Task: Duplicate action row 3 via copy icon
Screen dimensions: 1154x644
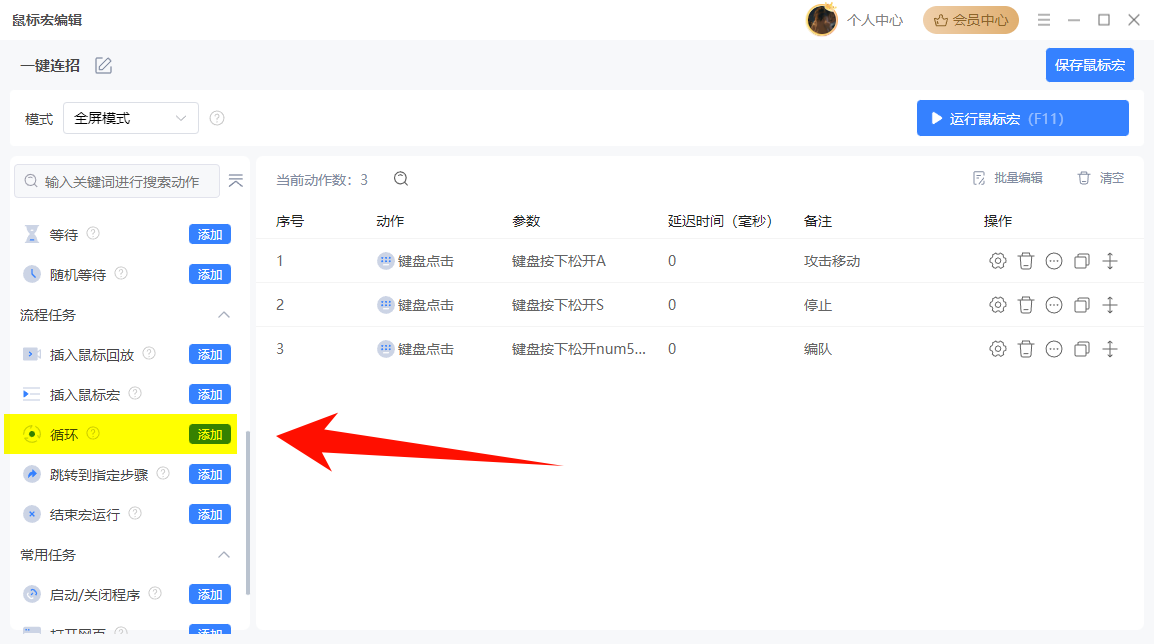Action: coord(1081,348)
